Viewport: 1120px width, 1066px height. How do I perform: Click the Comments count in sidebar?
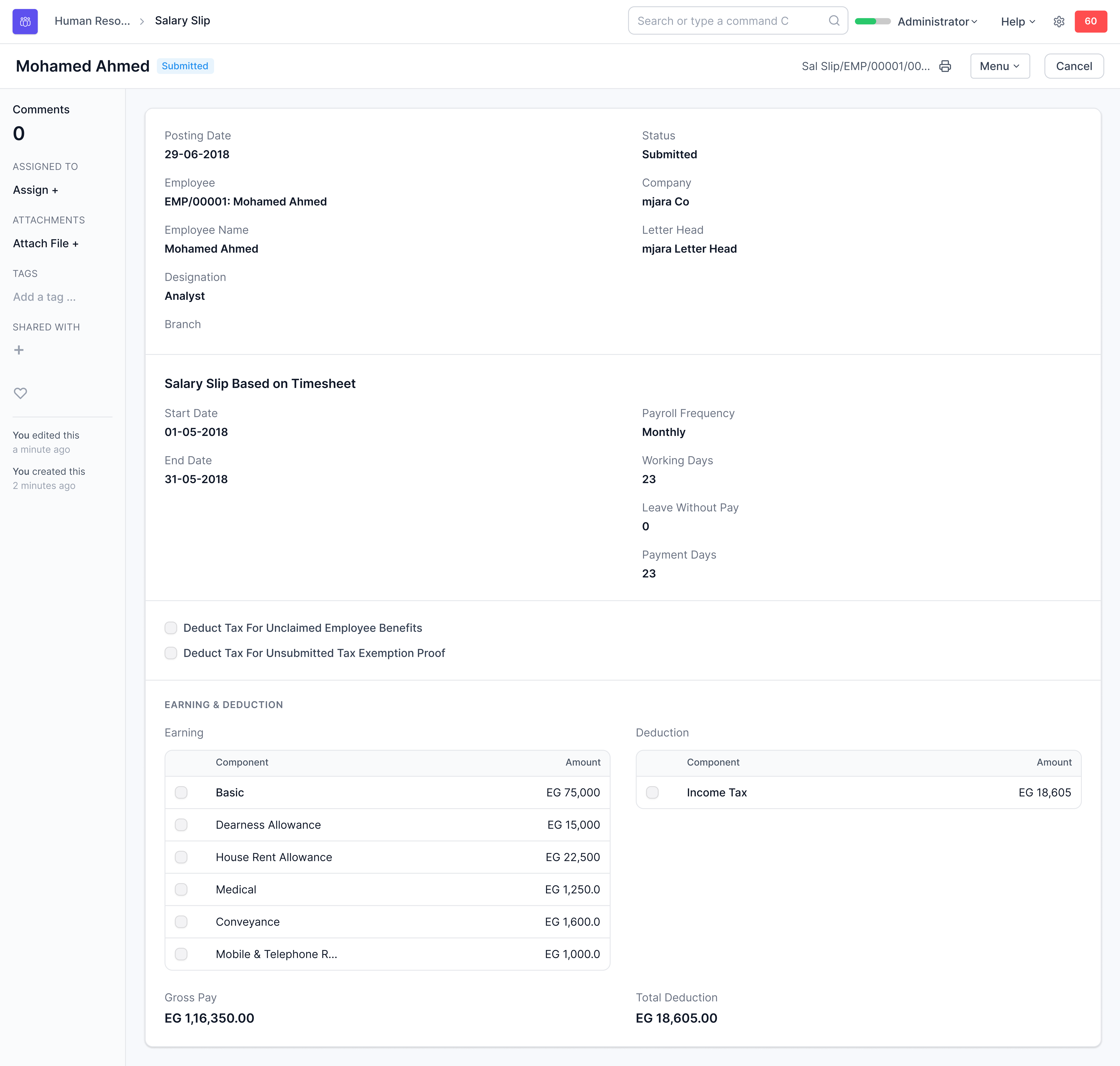[x=19, y=134]
